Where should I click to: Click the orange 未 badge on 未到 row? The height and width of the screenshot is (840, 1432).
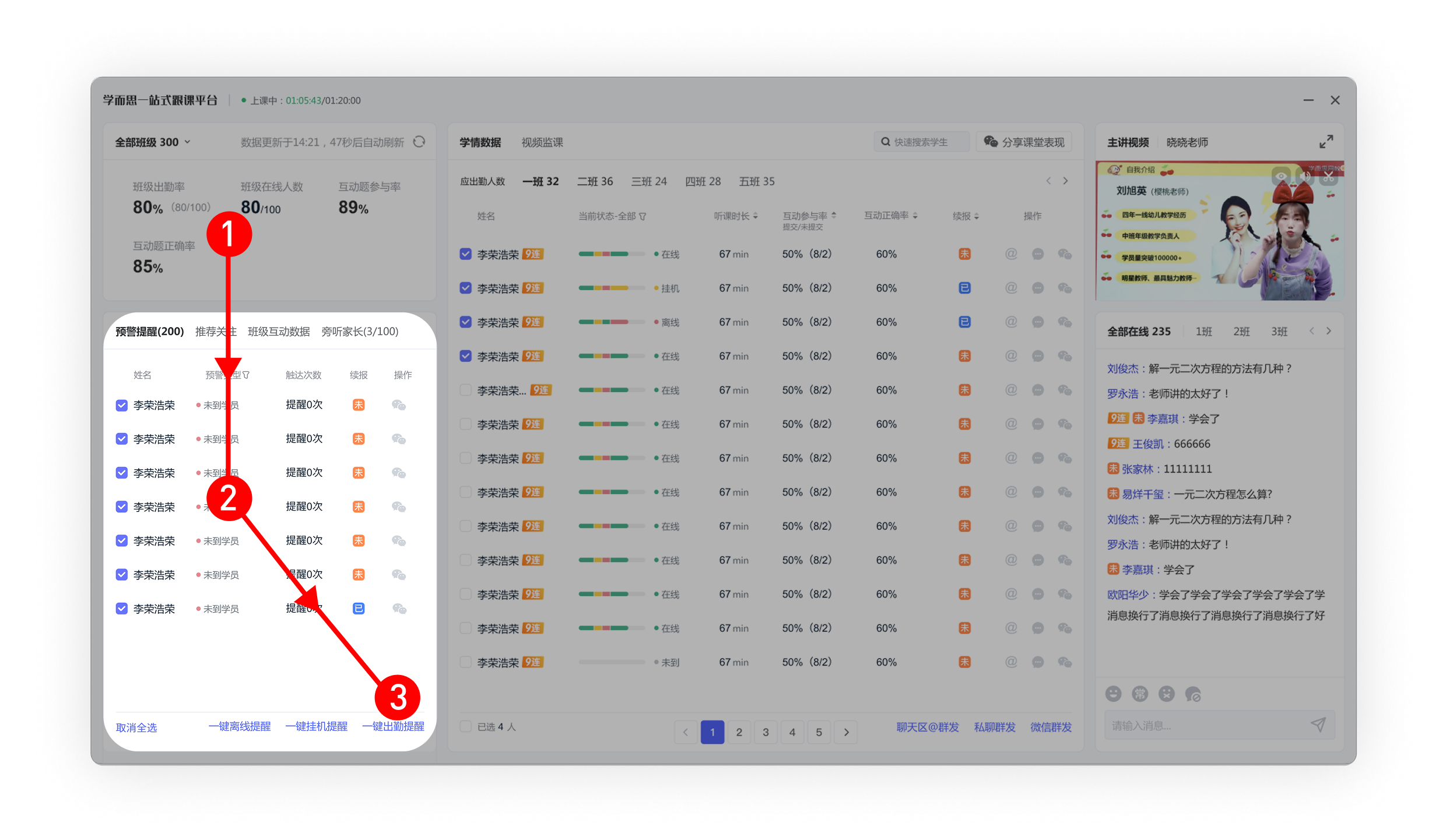[965, 662]
